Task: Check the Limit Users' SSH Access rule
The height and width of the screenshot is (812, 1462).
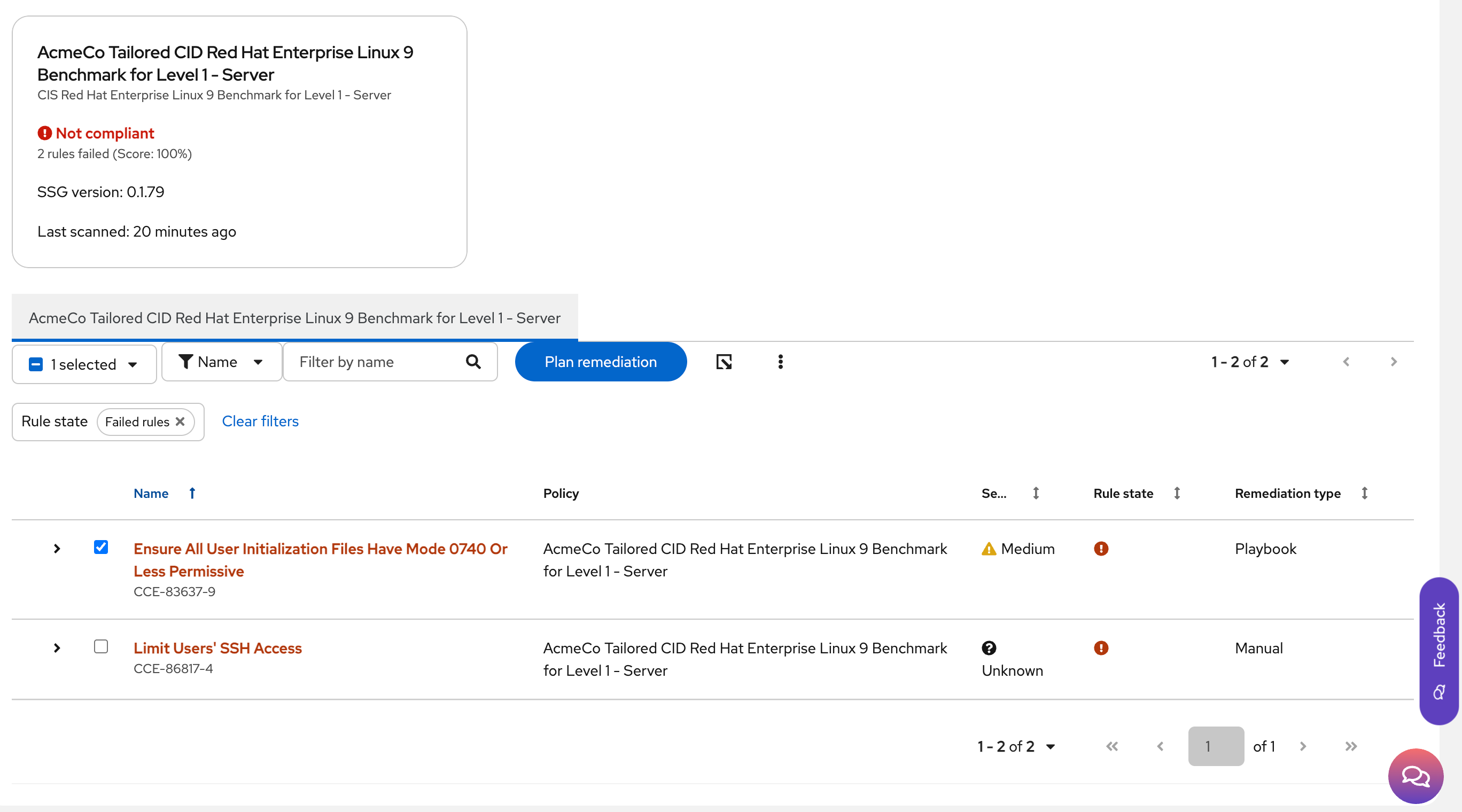Action: click(101, 646)
